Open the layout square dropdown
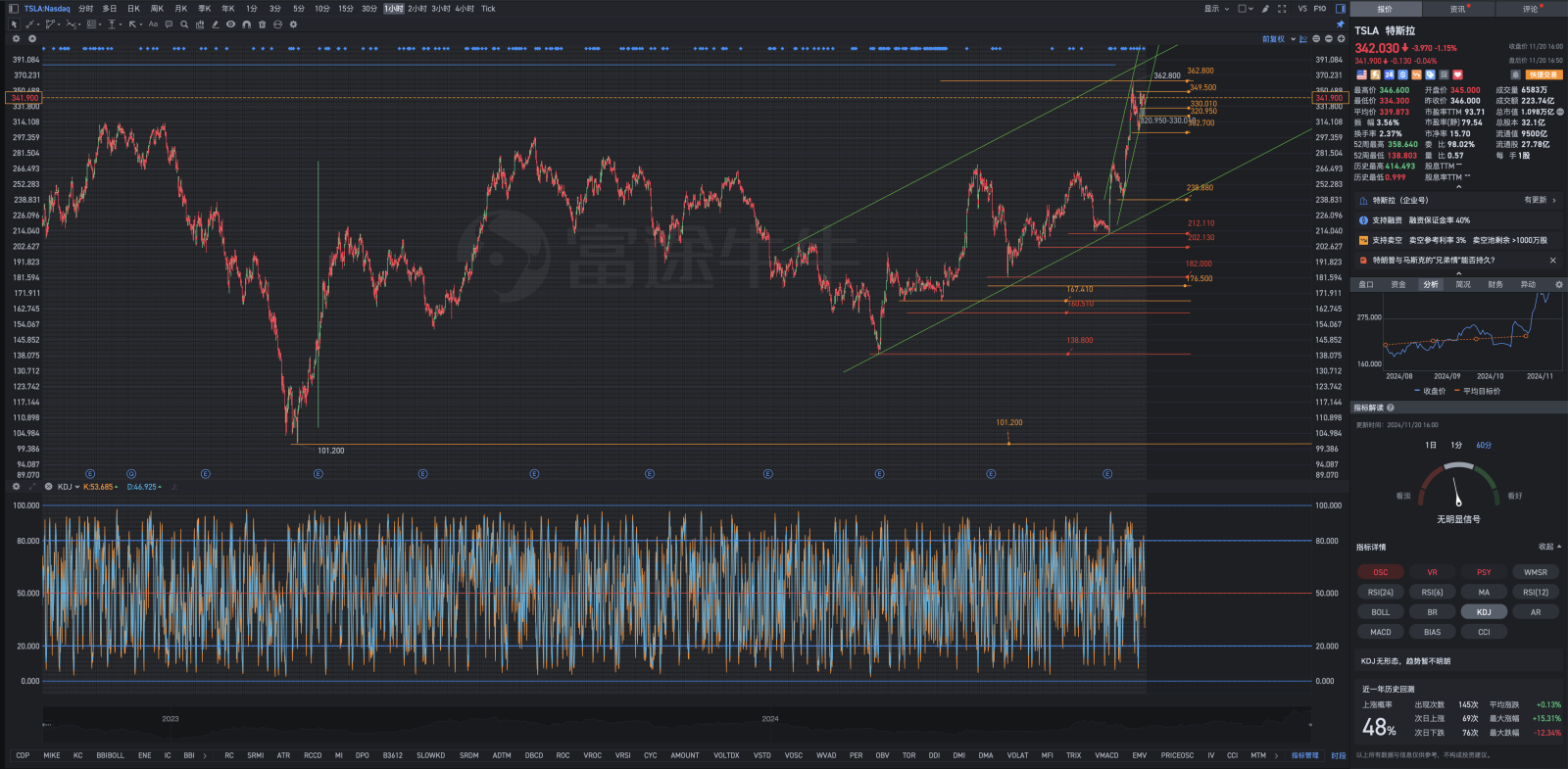 pos(1246,9)
